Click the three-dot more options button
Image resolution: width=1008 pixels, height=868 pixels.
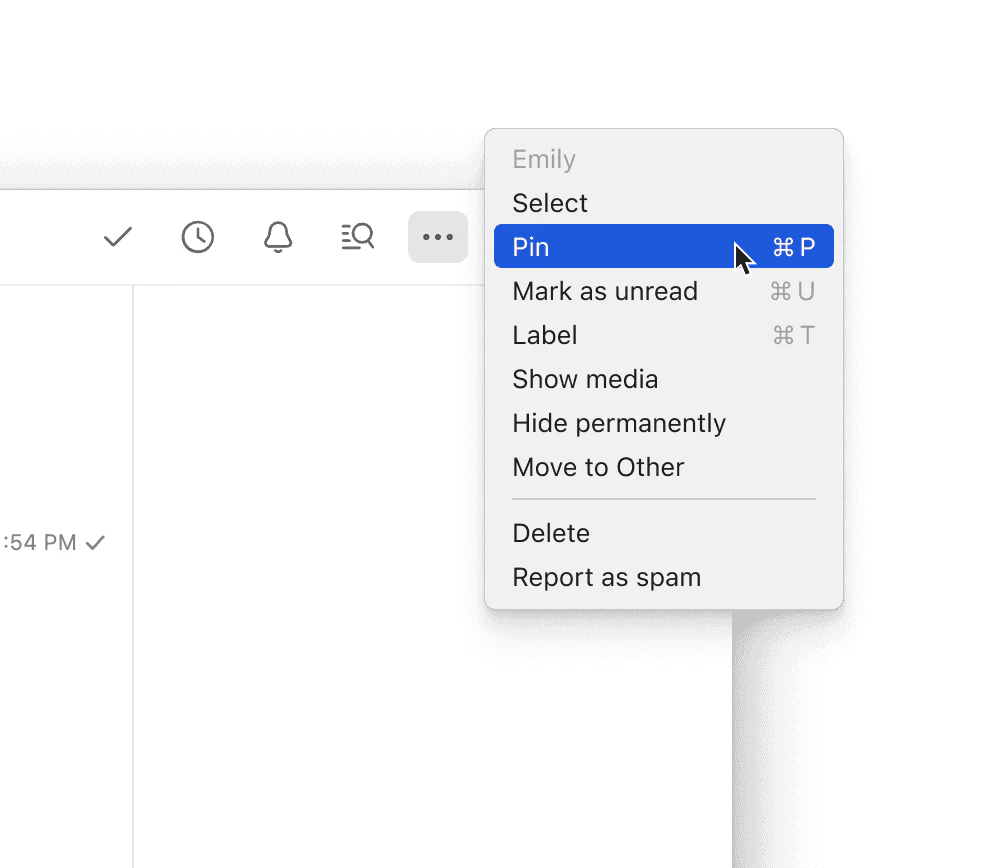pyautogui.click(x=438, y=237)
